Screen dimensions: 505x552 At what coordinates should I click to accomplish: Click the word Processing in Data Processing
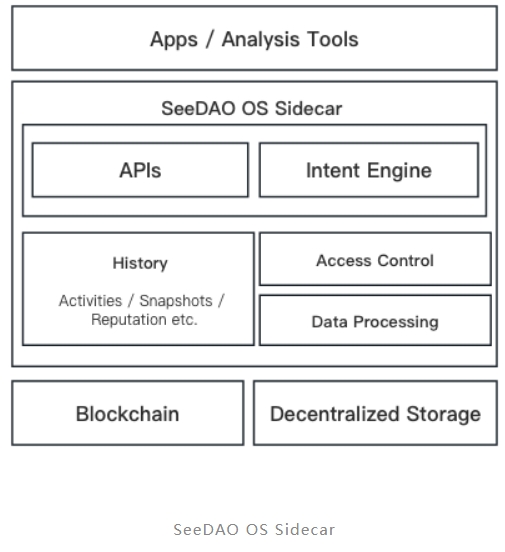[396, 322]
